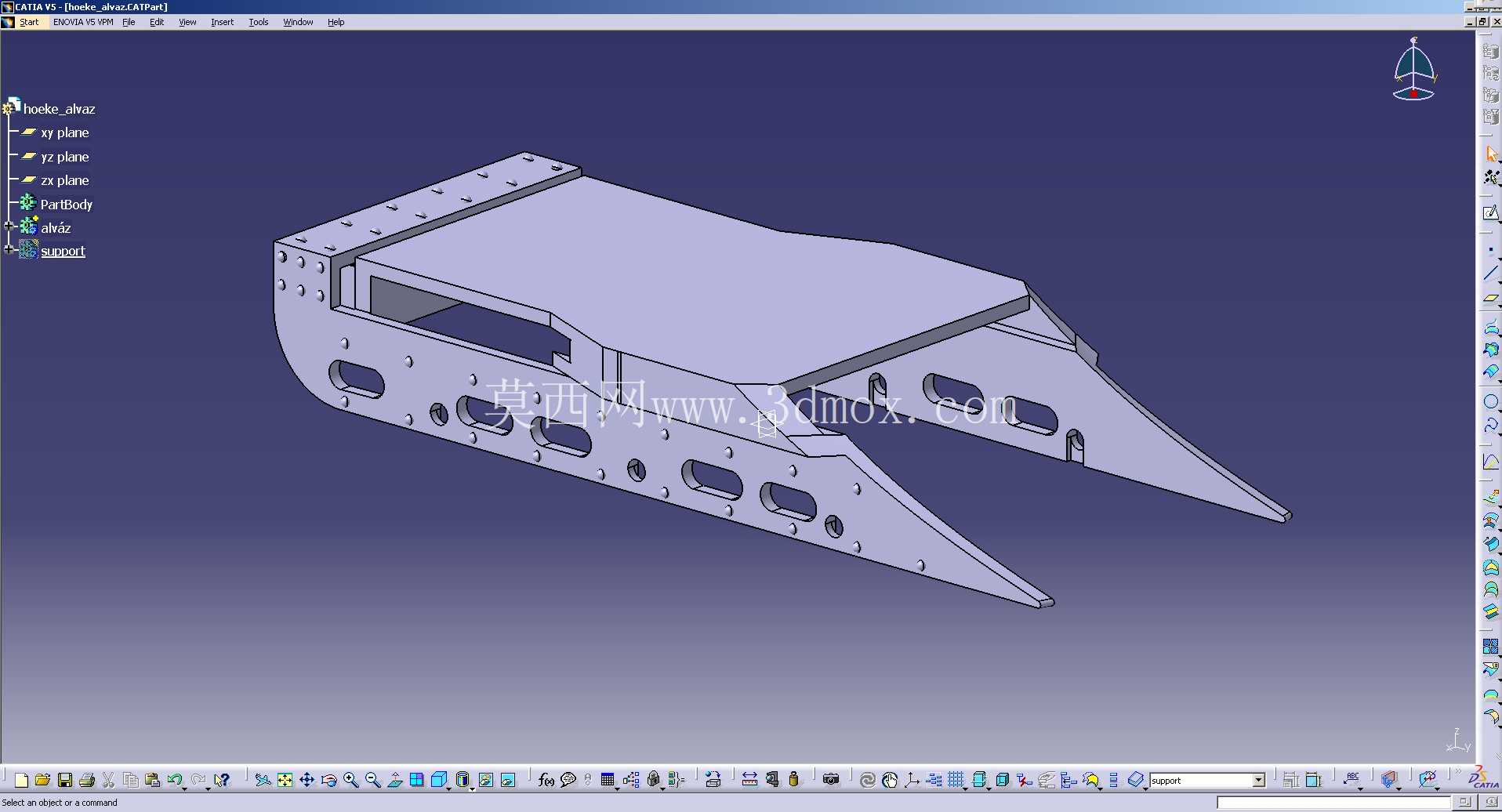
Task: Open the File menu
Action: pyautogui.click(x=129, y=22)
